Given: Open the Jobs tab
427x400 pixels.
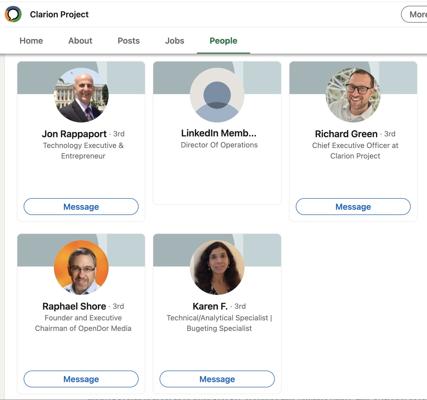Looking at the screenshot, I should click(x=175, y=41).
